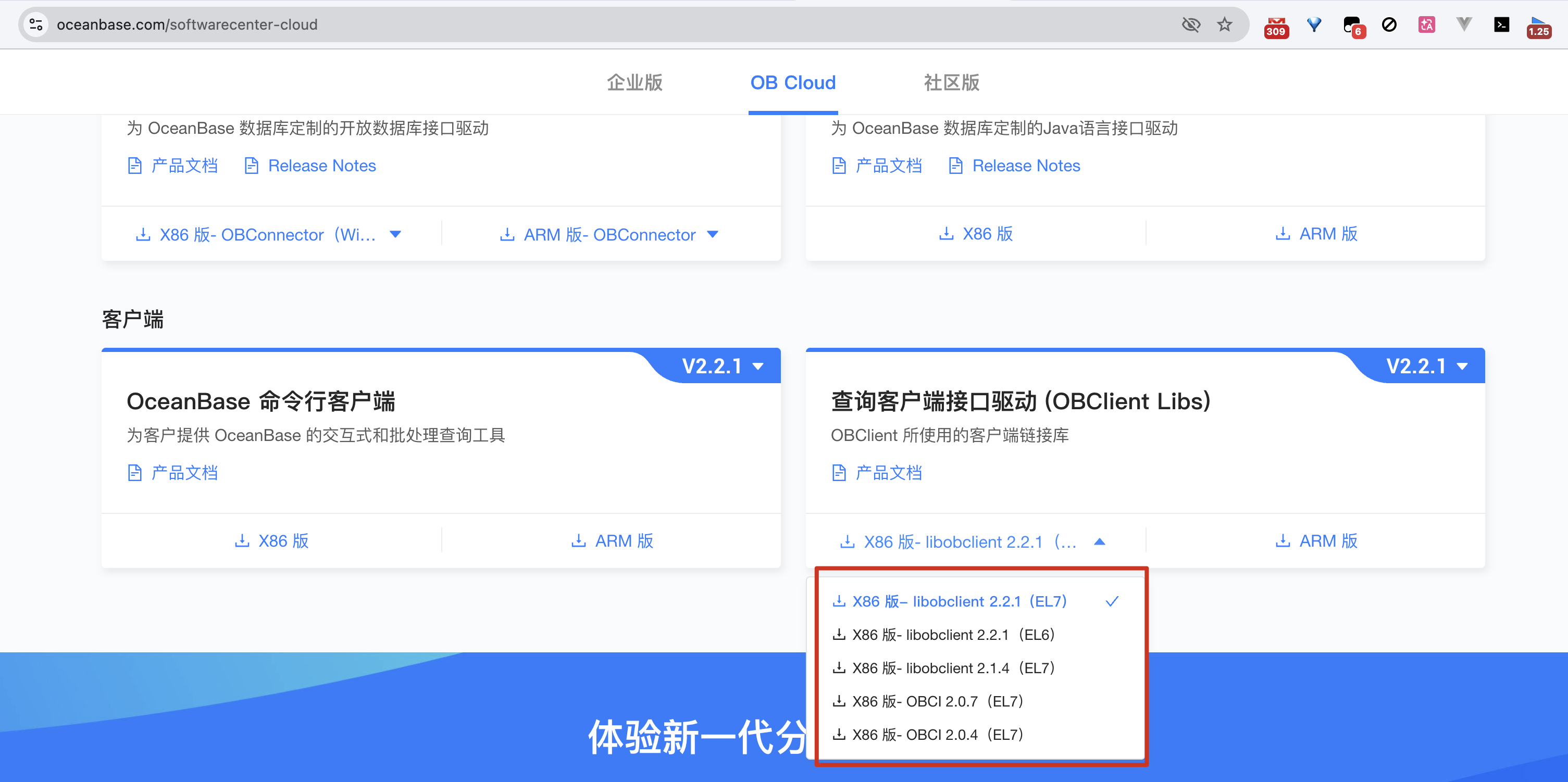Open the terminal extension icon
The image size is (1568, 782).
(1501, 24)
